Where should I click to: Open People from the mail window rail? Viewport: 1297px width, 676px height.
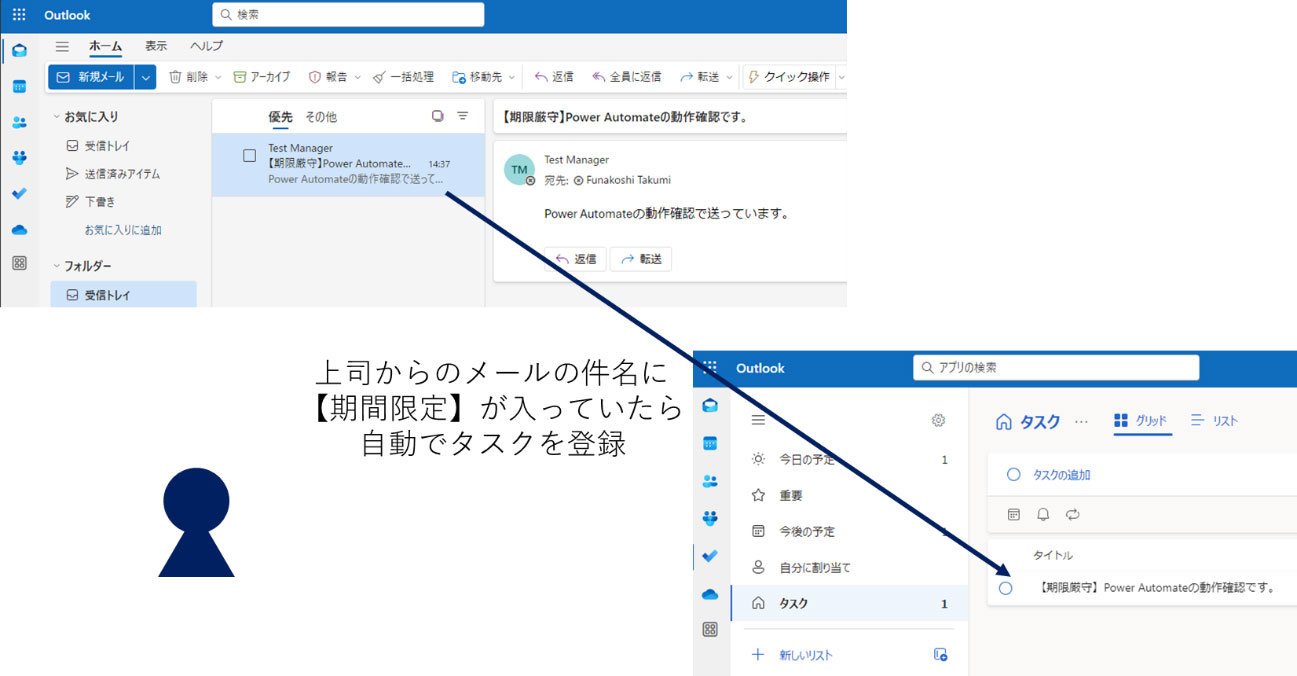tap(19, 122)
